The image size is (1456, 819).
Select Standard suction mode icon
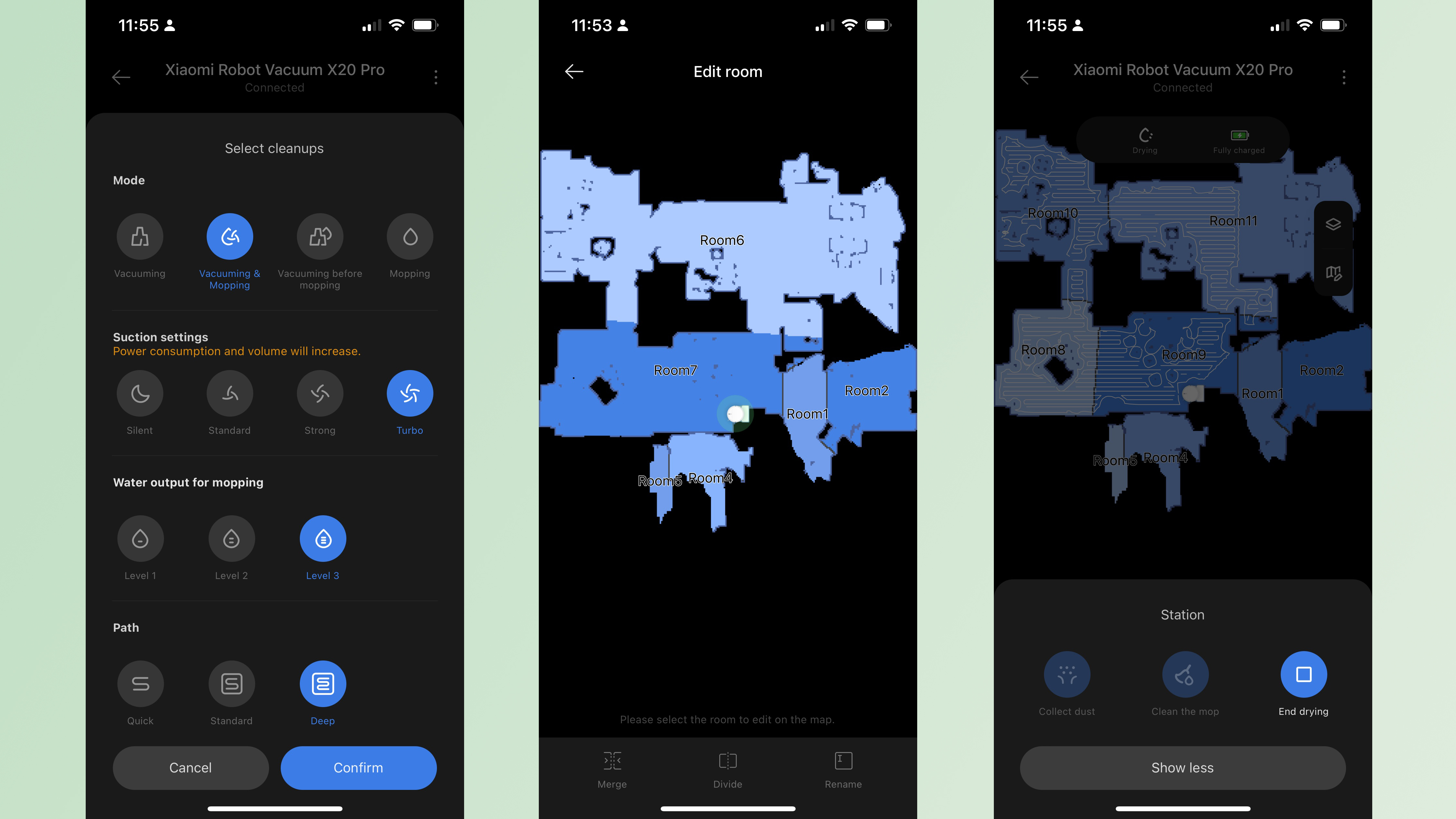coord(230,393)
